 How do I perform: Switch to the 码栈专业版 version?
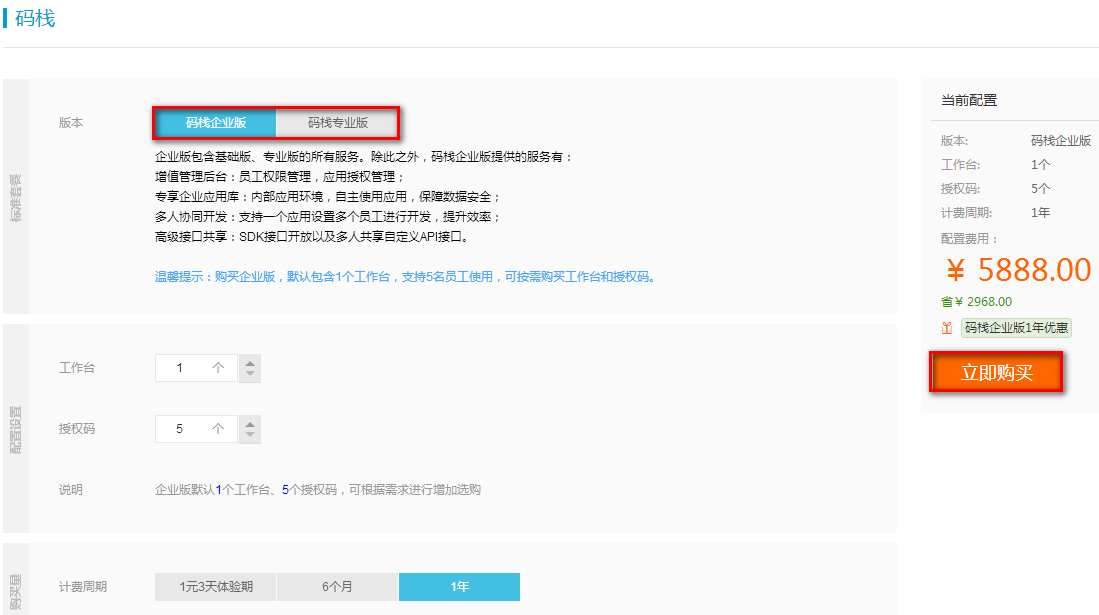coord(337,123)
